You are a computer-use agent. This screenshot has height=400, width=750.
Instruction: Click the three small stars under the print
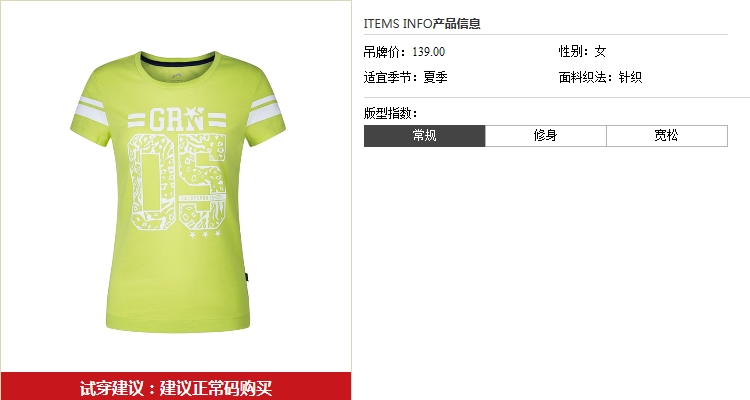tap(205, 234)
